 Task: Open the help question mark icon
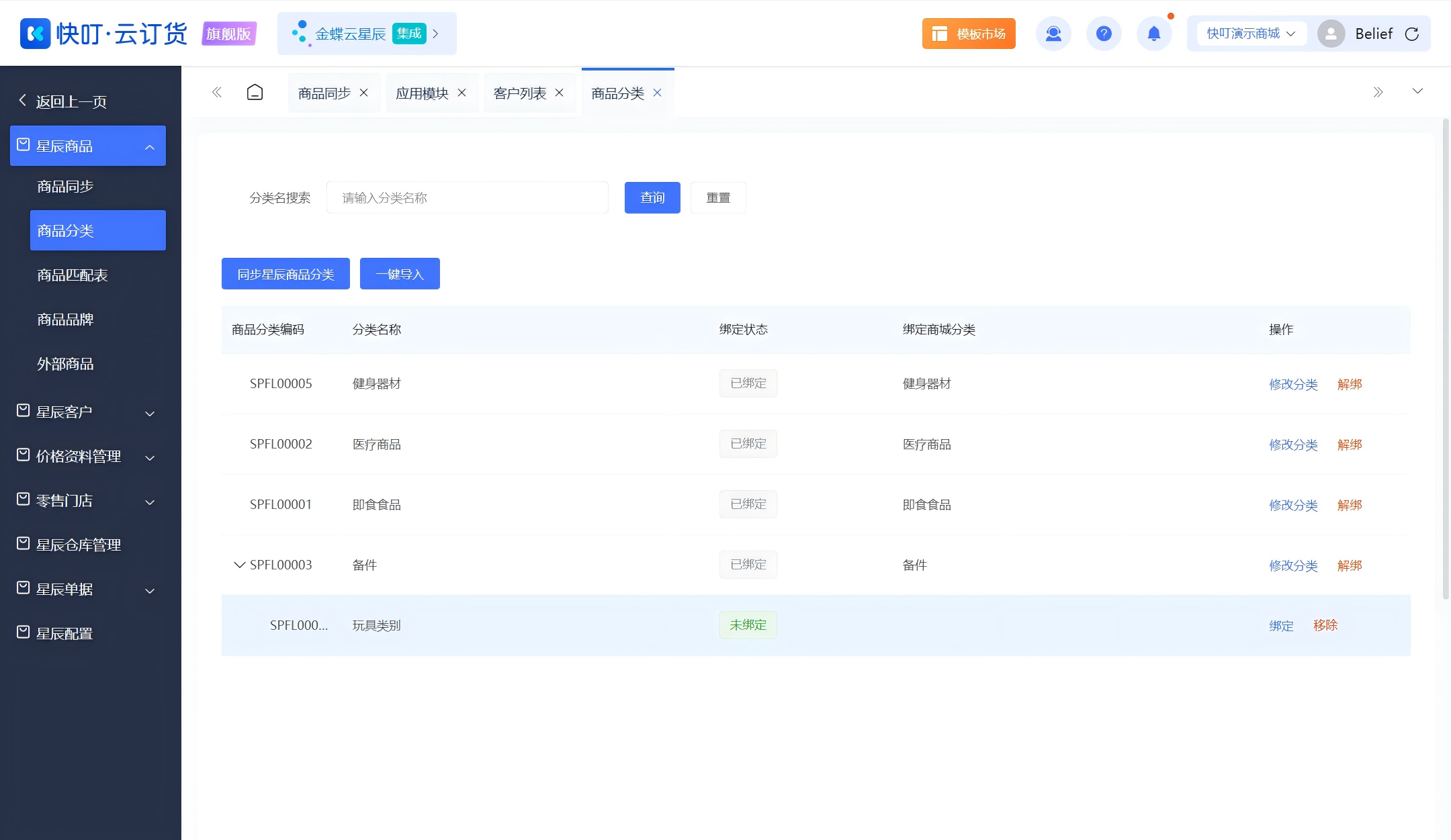click(x=1104, y=34)
